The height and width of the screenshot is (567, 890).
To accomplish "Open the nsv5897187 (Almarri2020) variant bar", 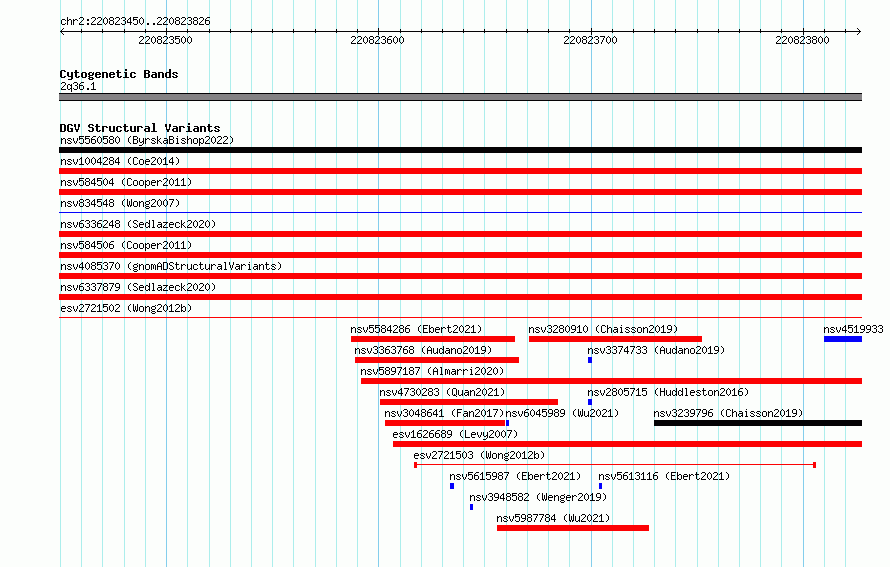I will tap(611, 381).
